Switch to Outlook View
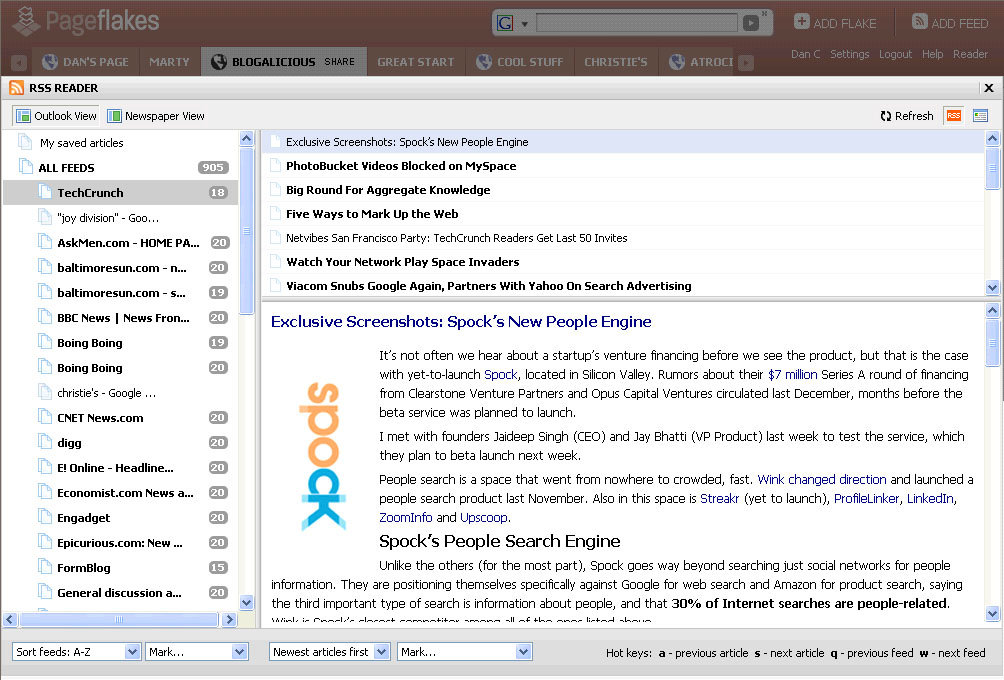This screenshot has width=1004, height=680. tap(57, 116)
